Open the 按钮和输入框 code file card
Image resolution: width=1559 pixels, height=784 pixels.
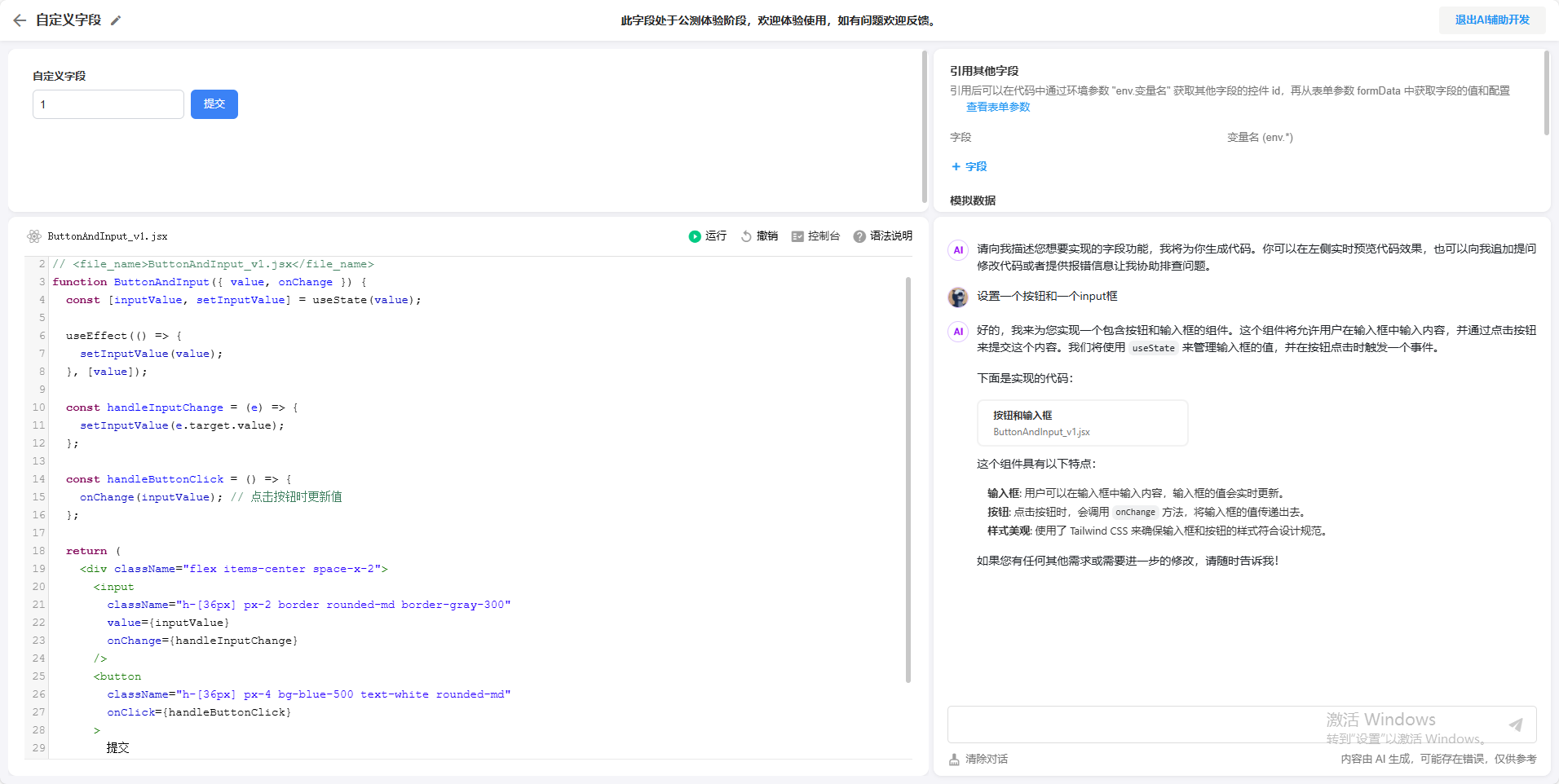coord(1081,423)
